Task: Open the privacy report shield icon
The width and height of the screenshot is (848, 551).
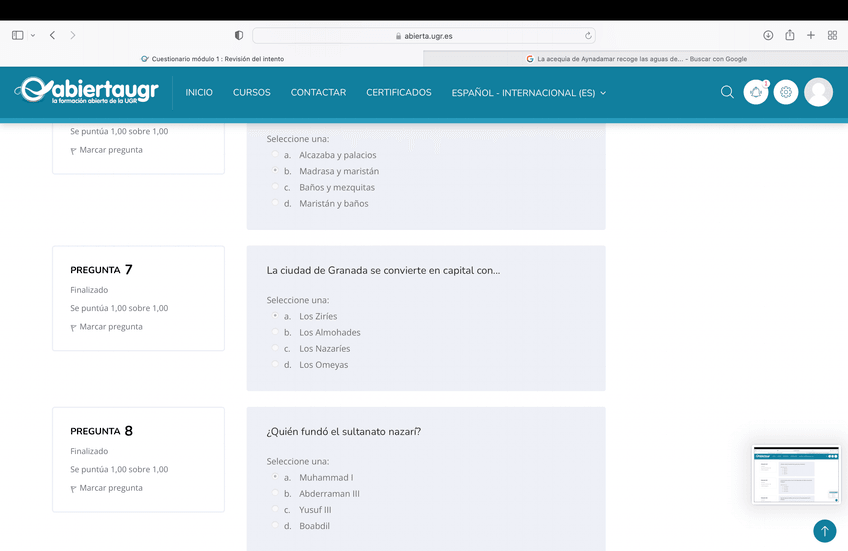Action: (238, 36)
